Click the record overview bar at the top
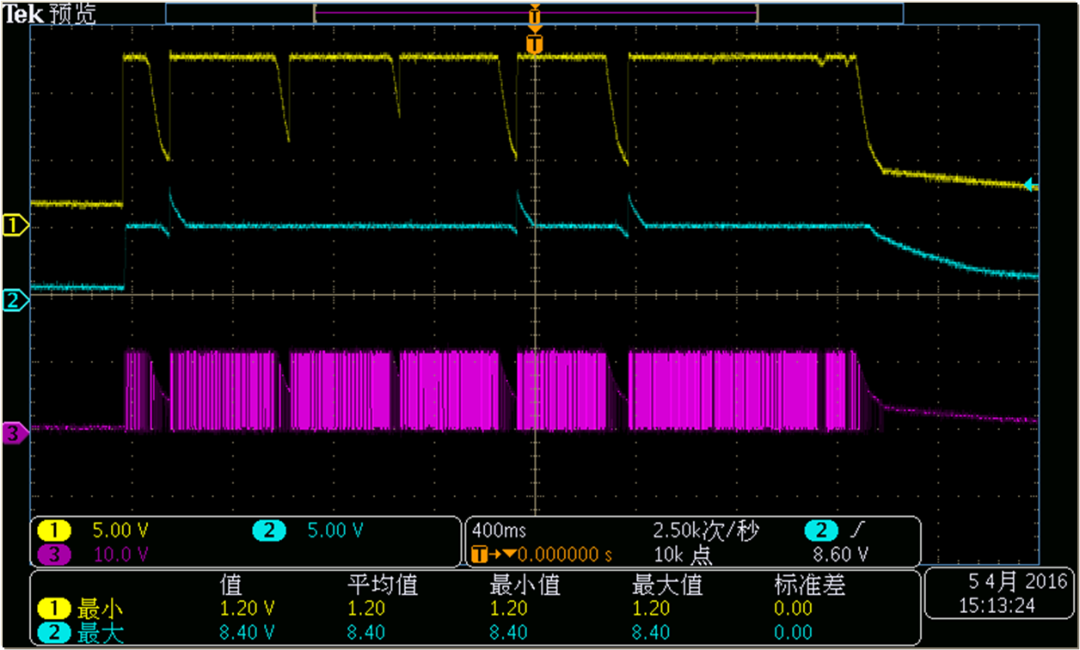 click(534, 12)
